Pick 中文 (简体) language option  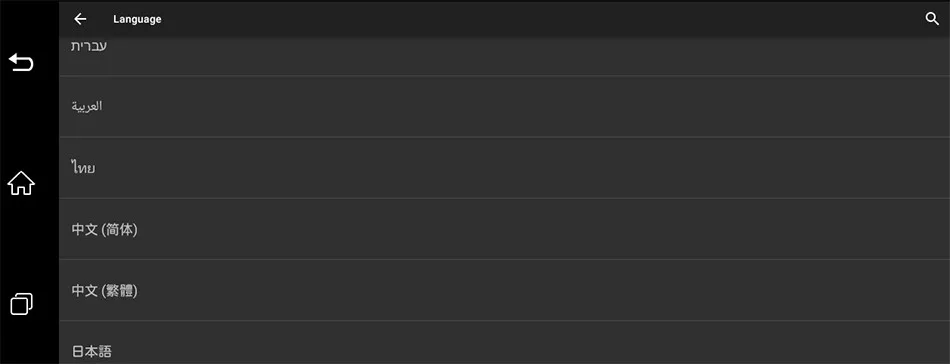(504, 229)
